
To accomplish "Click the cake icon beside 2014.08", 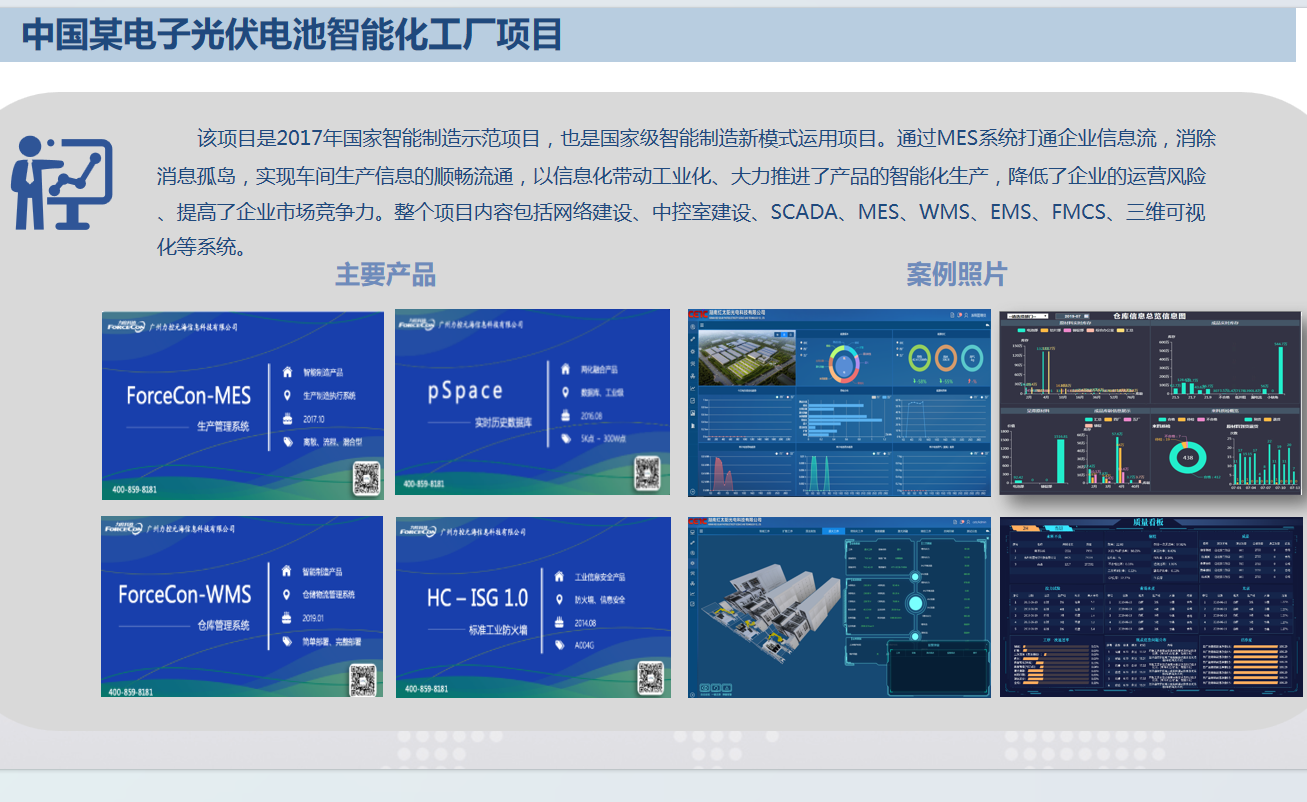I will point(560,623).
